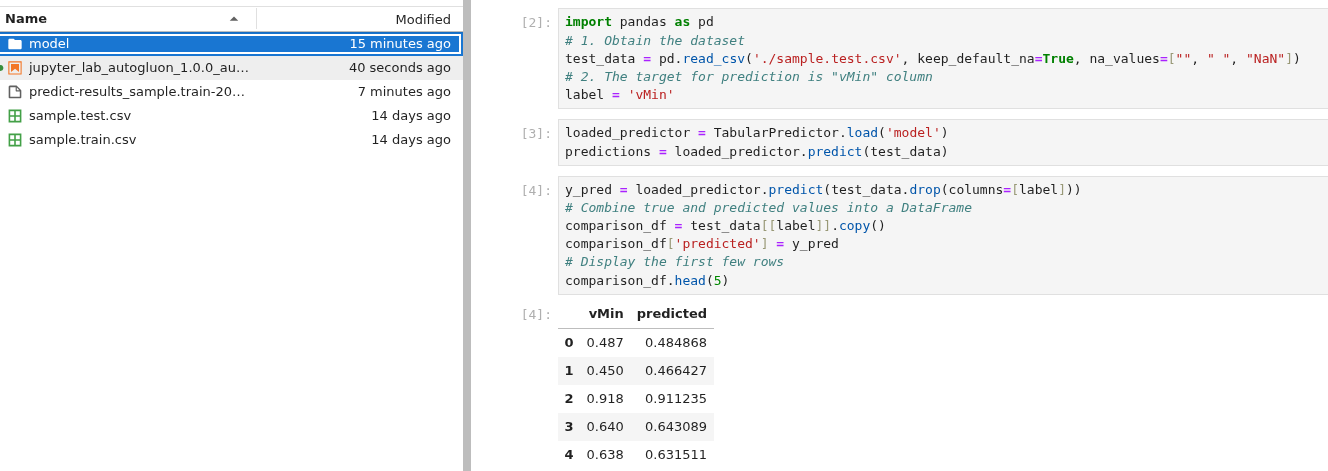
Task: Click the [2]: input prompt label
Action: click(535, 23)
